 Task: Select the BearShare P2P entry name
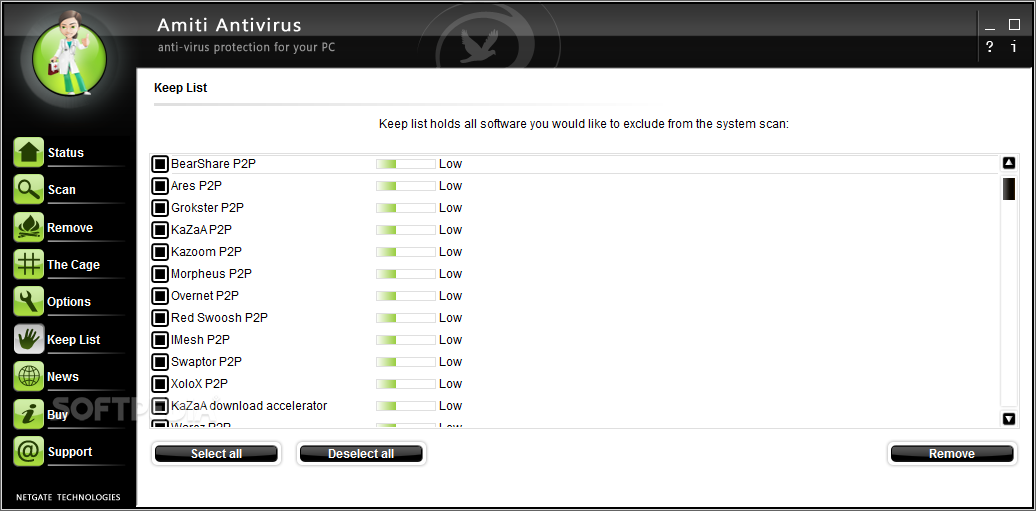pyautogui.click(x=213, y=164)
